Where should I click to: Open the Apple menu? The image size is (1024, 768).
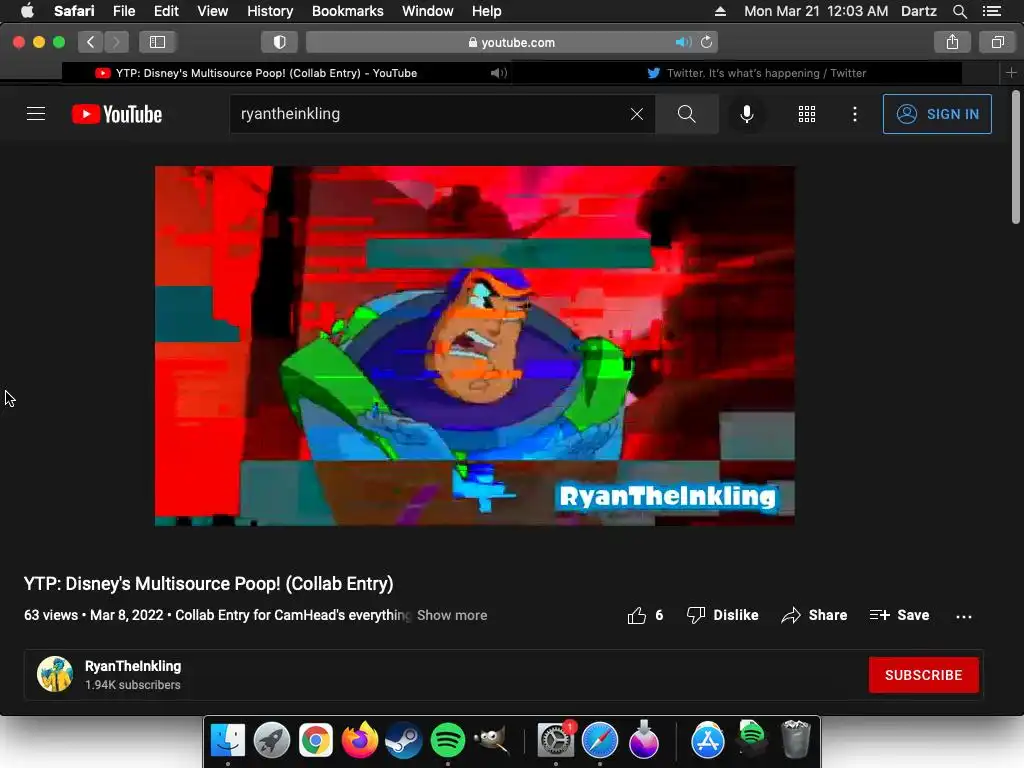click(x=27, y=11)
